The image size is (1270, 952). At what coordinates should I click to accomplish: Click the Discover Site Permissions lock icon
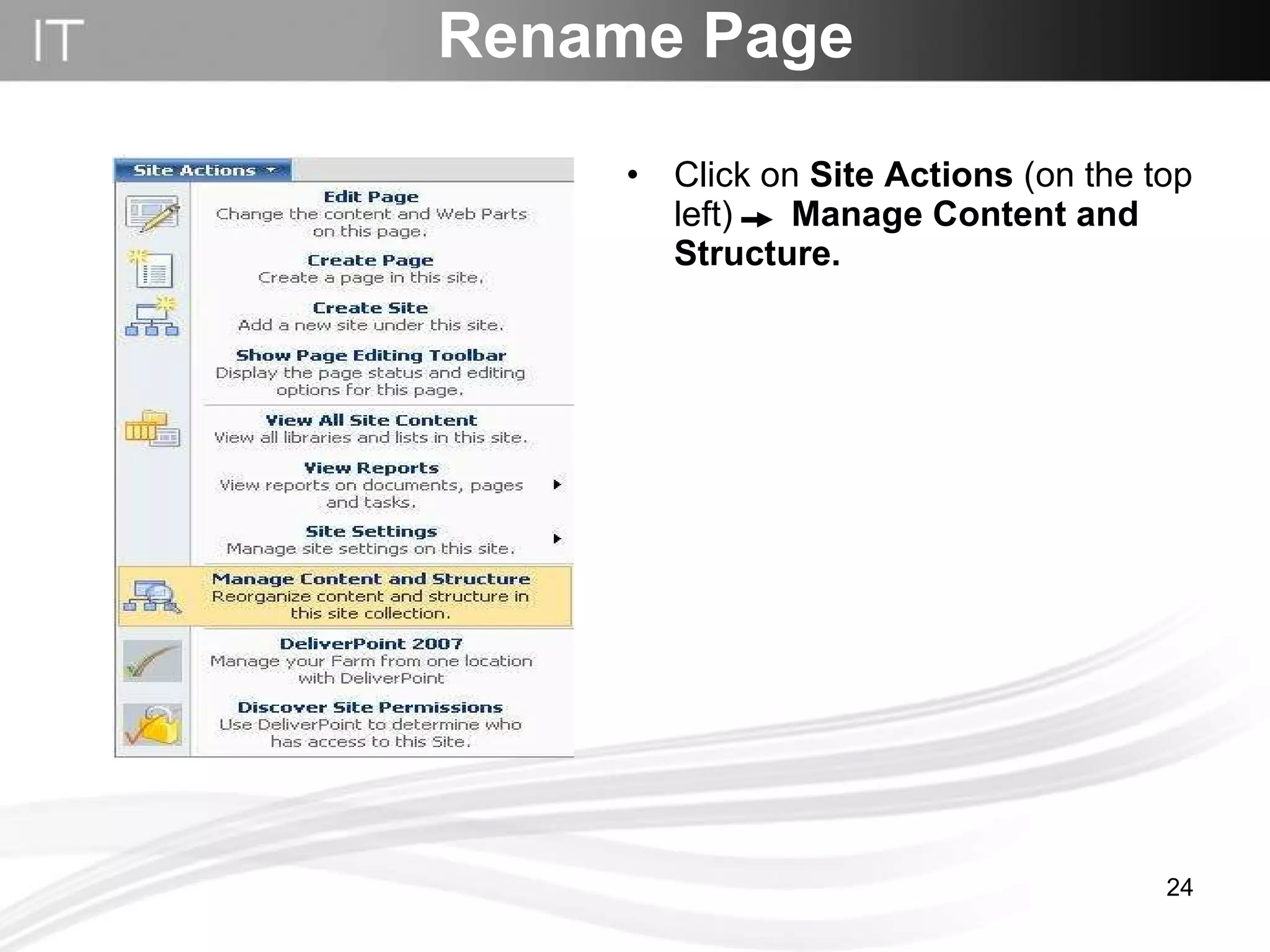coord(153,725)
